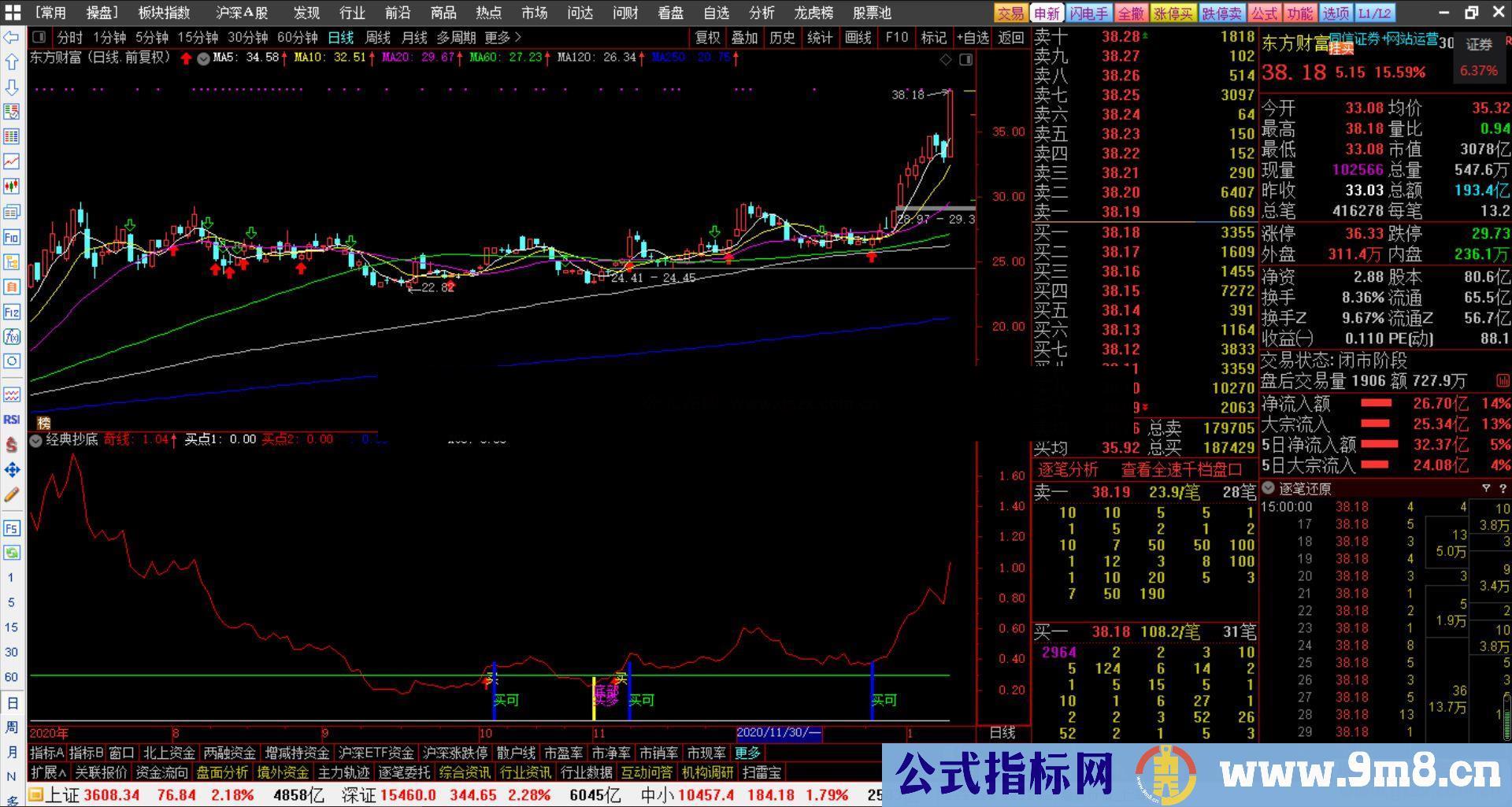The width and height of the screenshot is (1512, 807).
Task: Click the panel layout icon at chart top right
Action: pyautogui.click(x=966, y=60)
